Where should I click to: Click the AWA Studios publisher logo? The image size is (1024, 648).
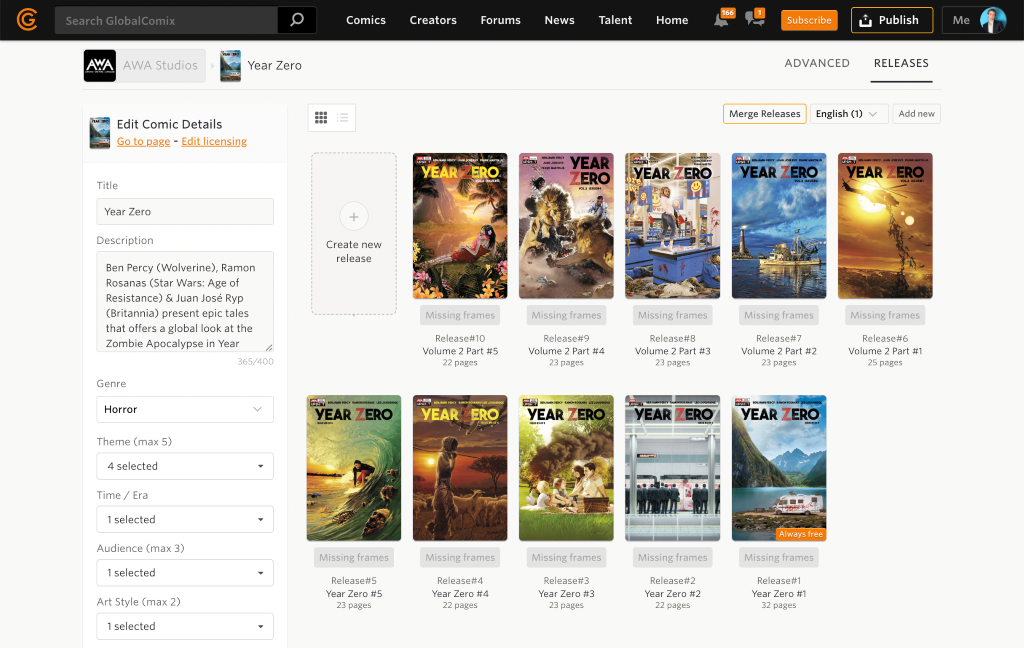[x=100, y=66]
